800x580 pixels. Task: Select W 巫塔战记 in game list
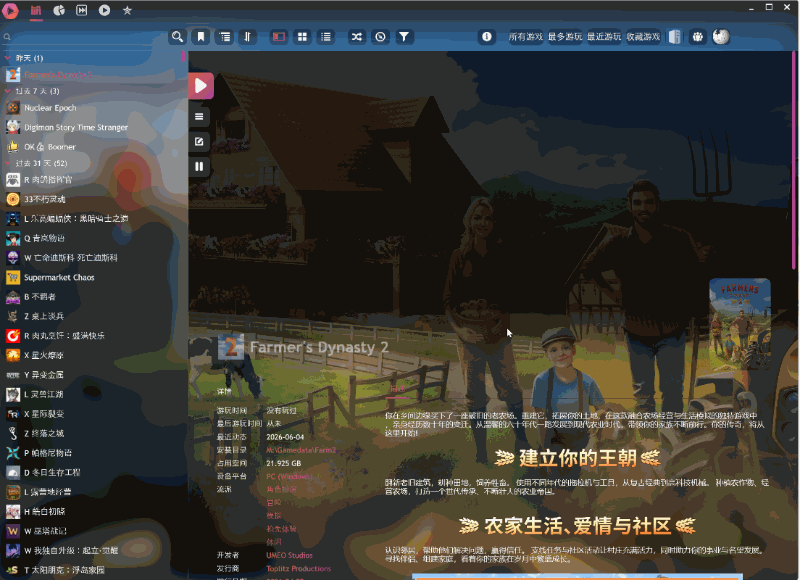[x=92, y=531]
